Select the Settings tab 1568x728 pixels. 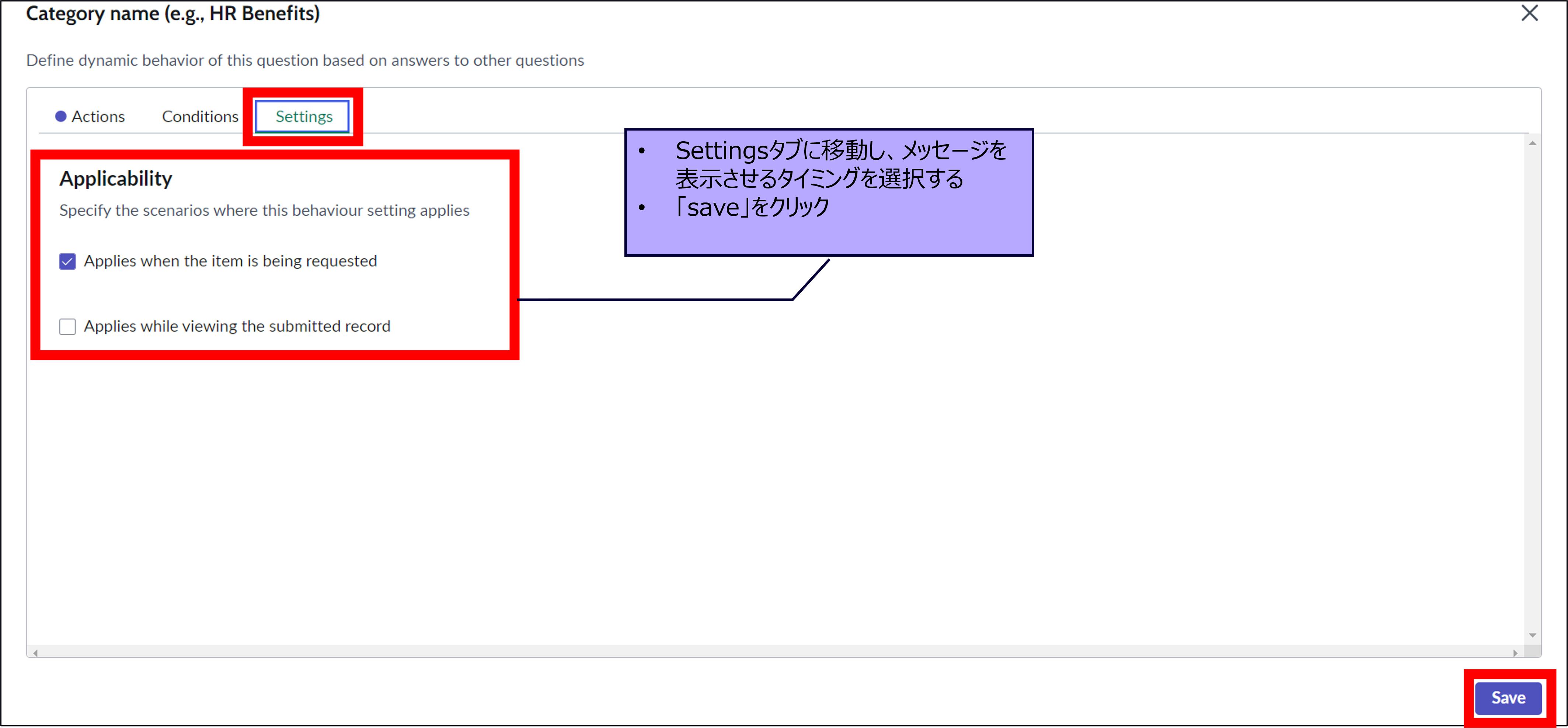point(303,117)
